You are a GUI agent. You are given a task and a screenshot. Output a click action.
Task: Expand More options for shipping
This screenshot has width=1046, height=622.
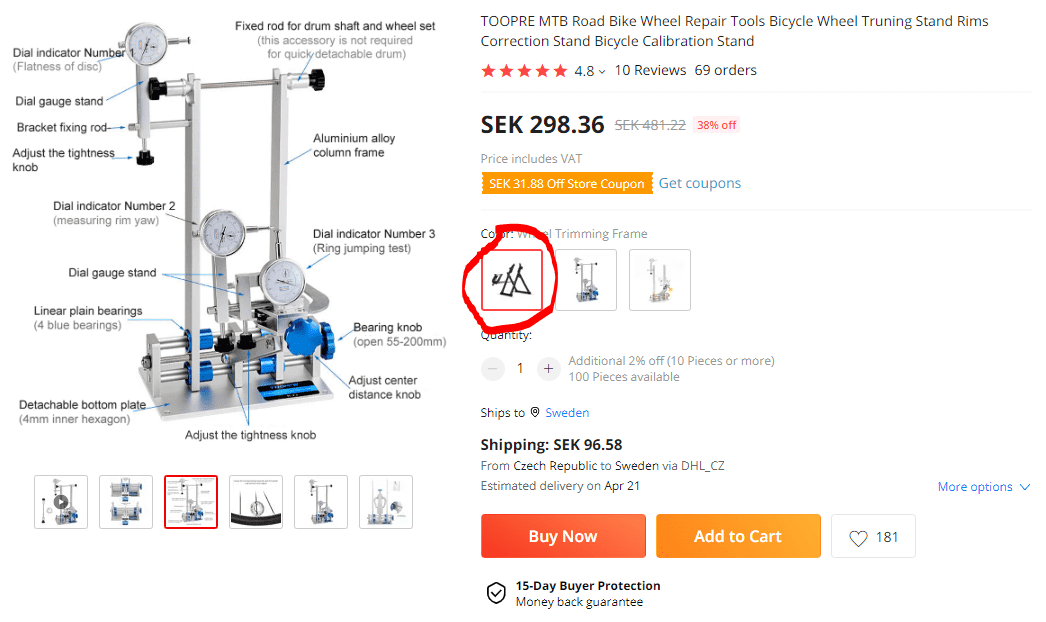[x=983, y=487]
